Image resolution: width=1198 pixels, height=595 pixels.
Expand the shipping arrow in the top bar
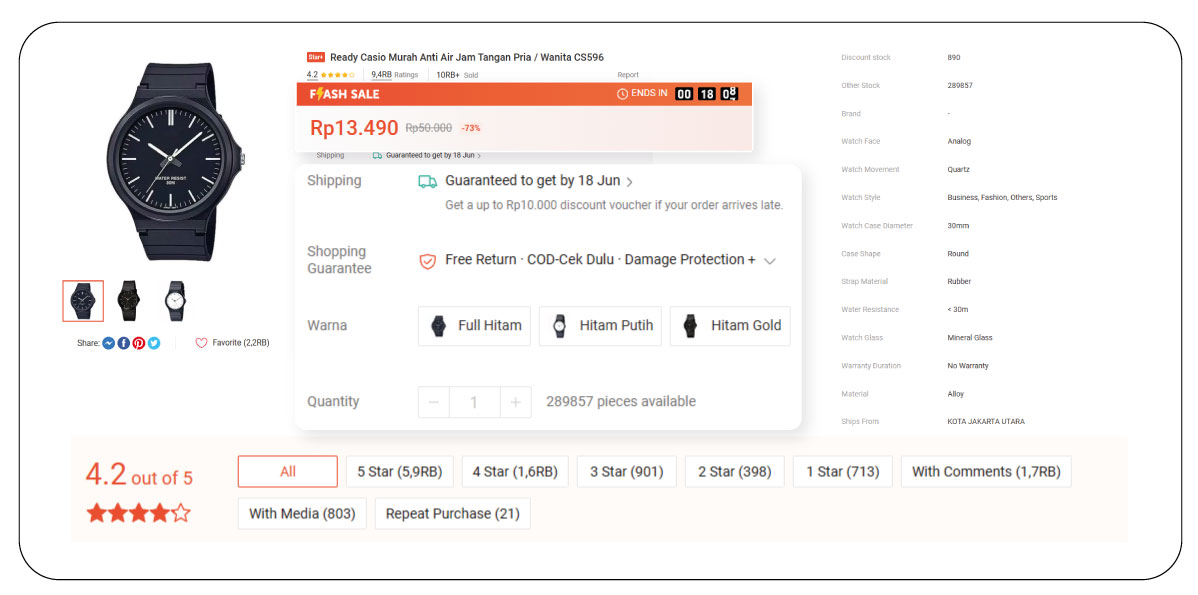(478, 155)
